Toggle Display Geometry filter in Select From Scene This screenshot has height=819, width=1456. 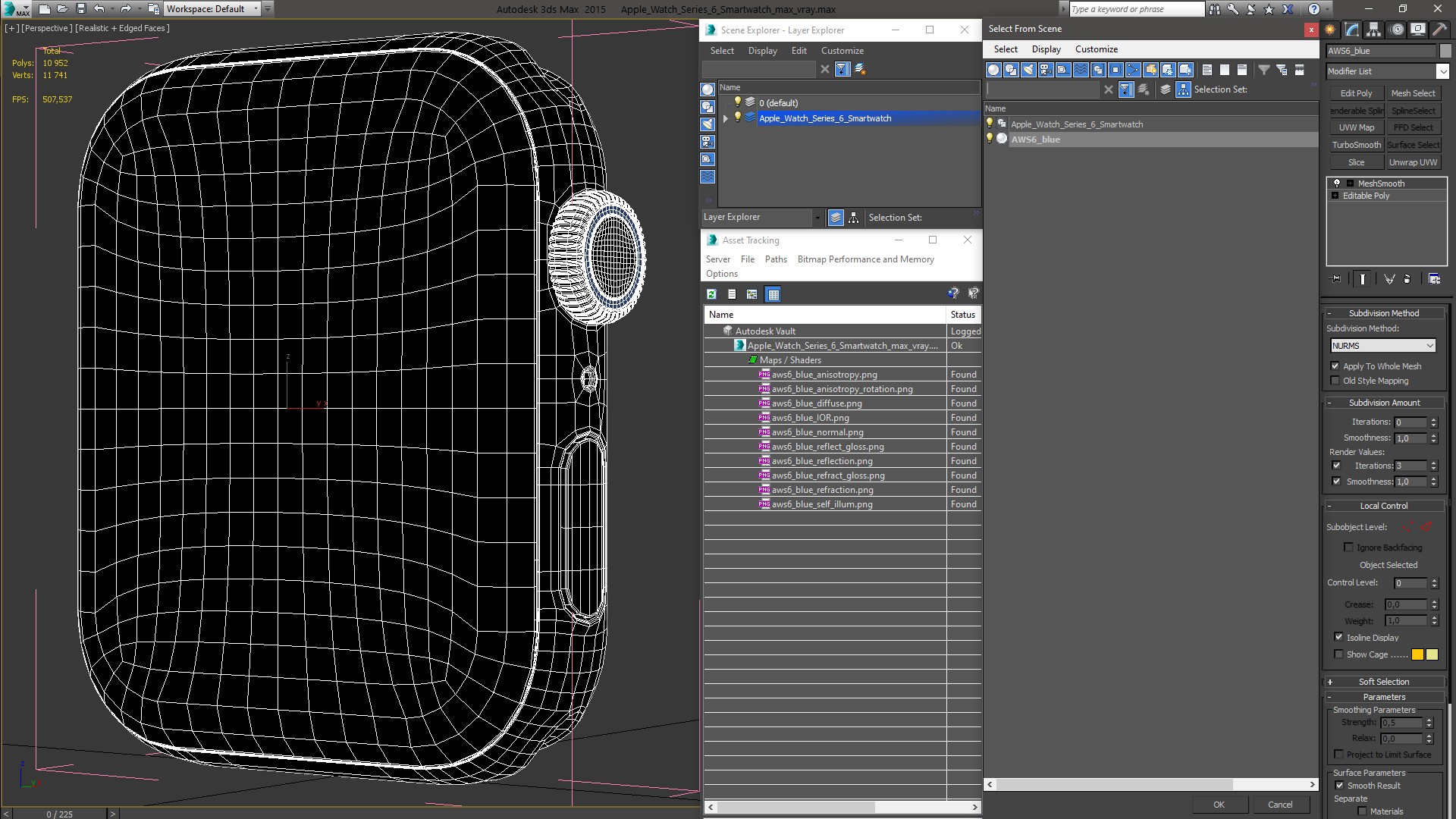(x=993, y=70)
